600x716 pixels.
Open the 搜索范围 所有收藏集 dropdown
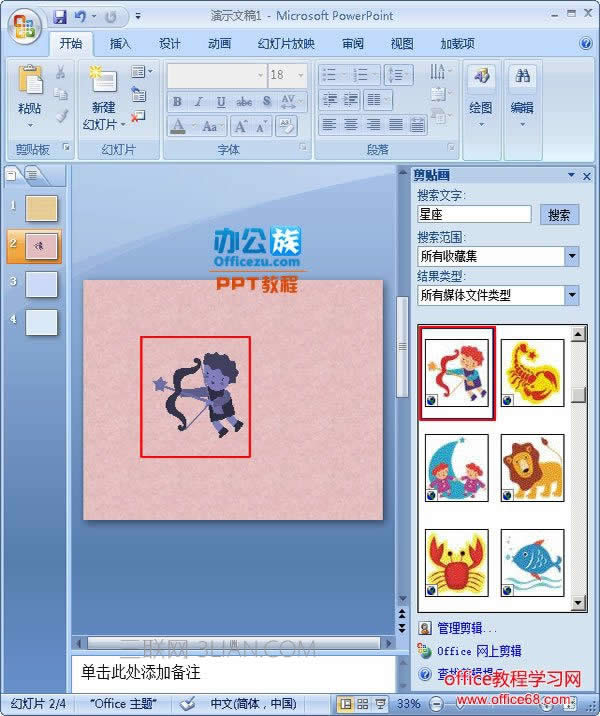click(x=572, y=256)
